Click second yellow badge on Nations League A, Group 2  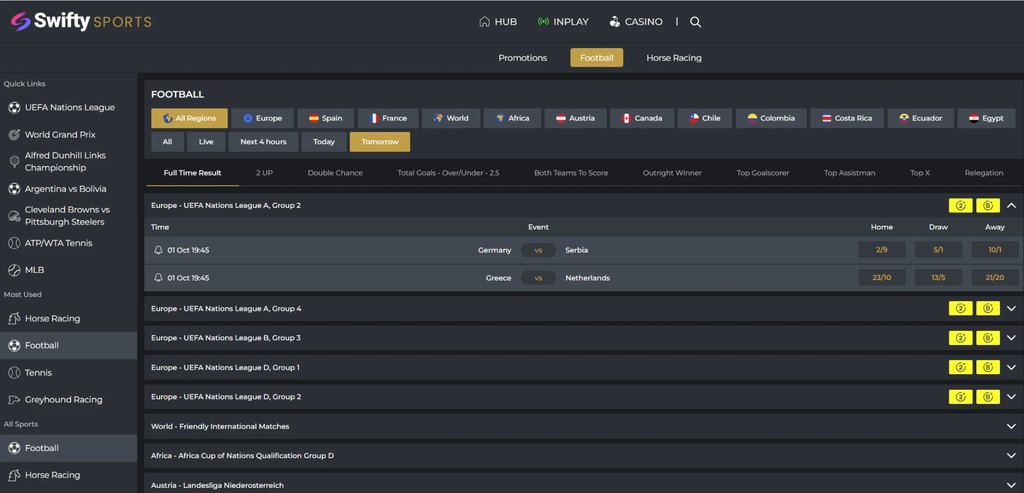[988, 206]
